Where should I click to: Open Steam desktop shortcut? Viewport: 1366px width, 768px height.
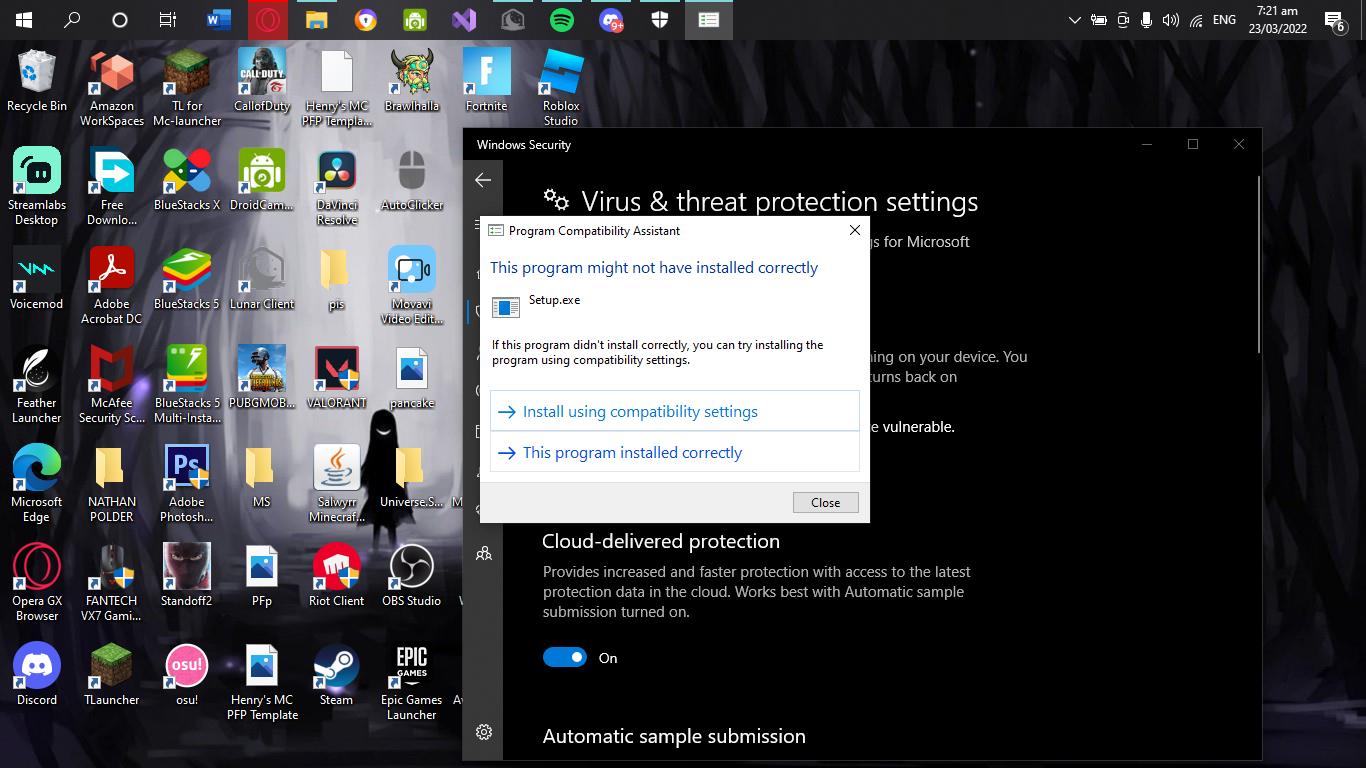click(336, 673)
